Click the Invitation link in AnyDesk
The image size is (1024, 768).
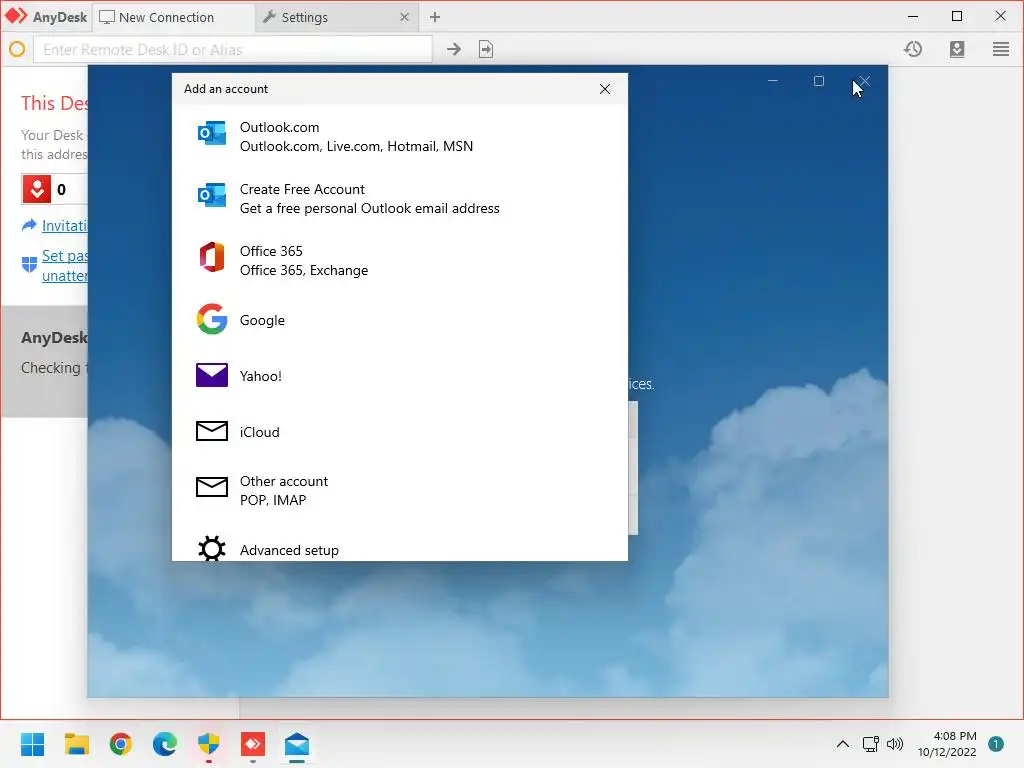point(64,226)
